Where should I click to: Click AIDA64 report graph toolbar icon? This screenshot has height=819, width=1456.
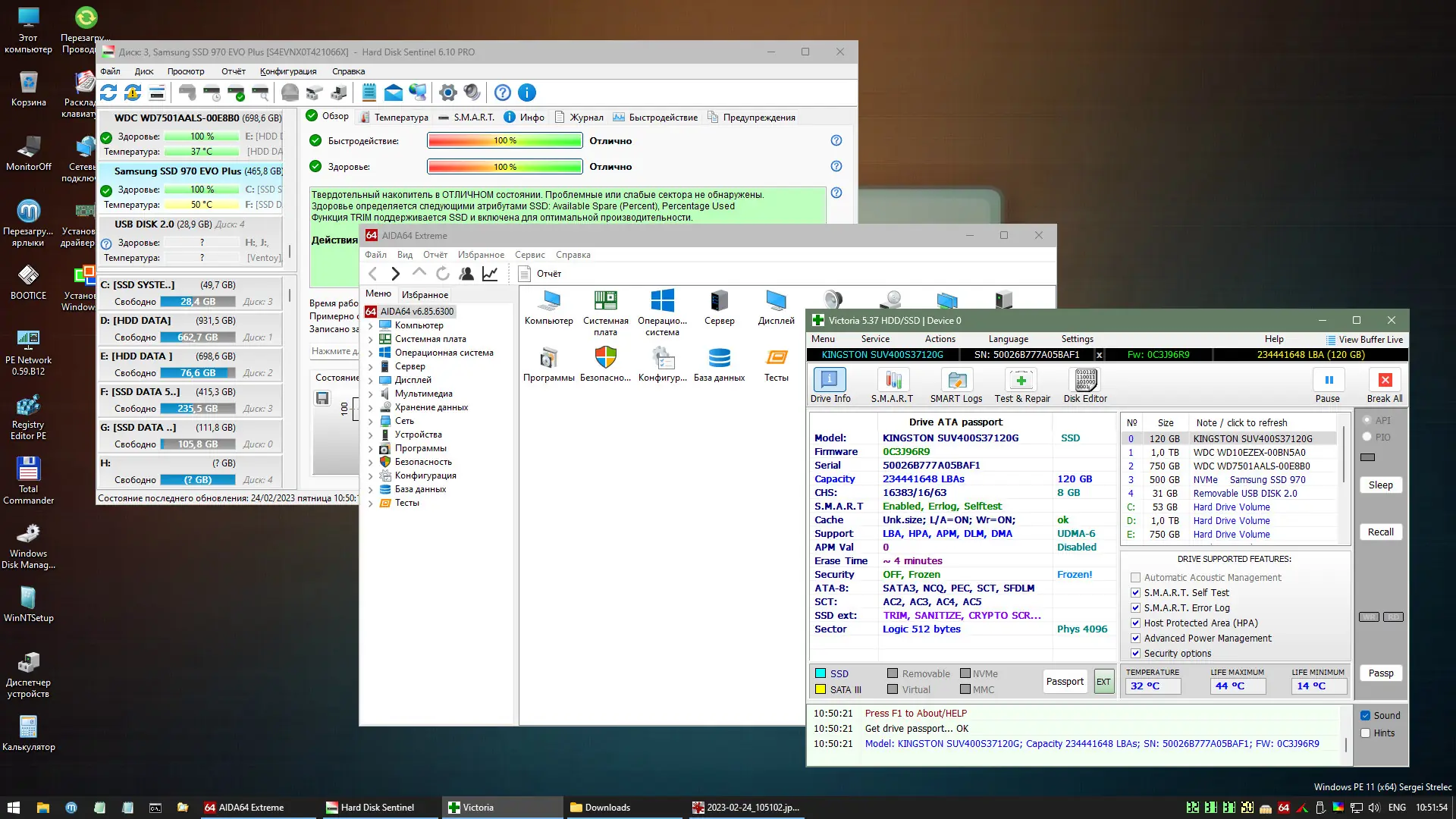[490, 274]
